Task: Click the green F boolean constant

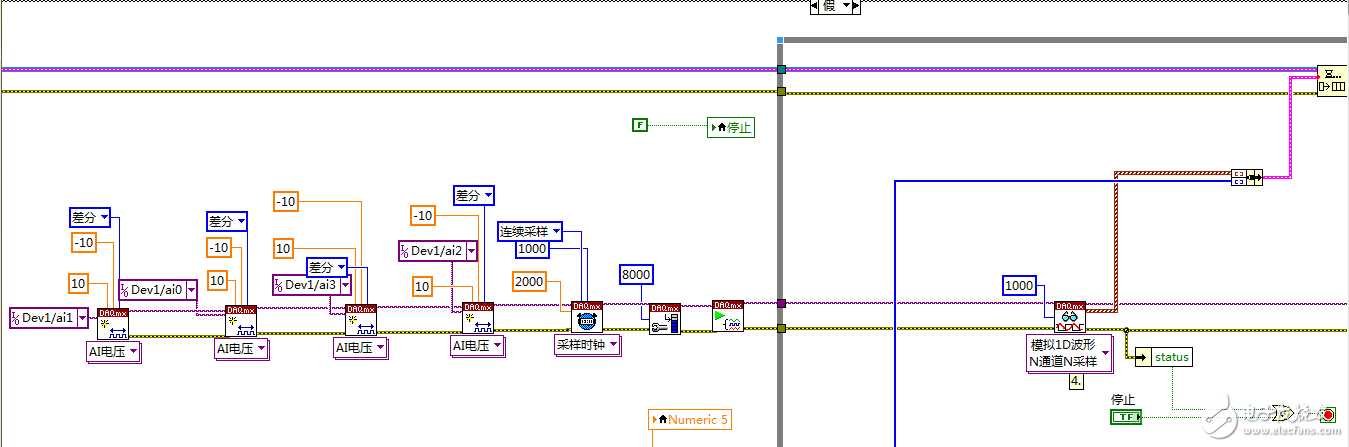Action: click(640, 125)
